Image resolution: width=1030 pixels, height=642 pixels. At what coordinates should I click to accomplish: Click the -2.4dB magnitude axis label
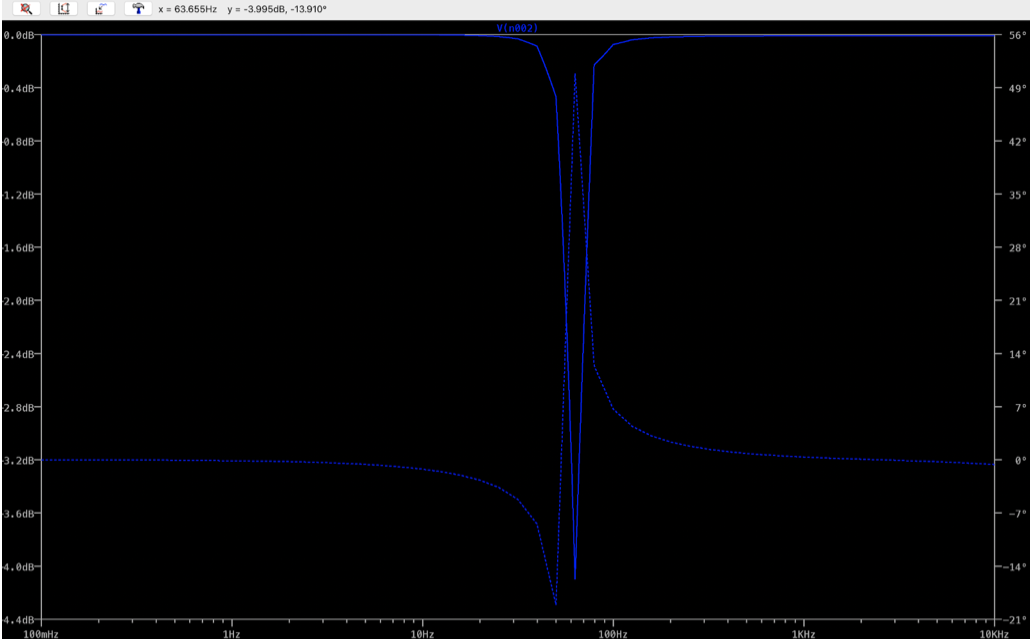(18, 354)
